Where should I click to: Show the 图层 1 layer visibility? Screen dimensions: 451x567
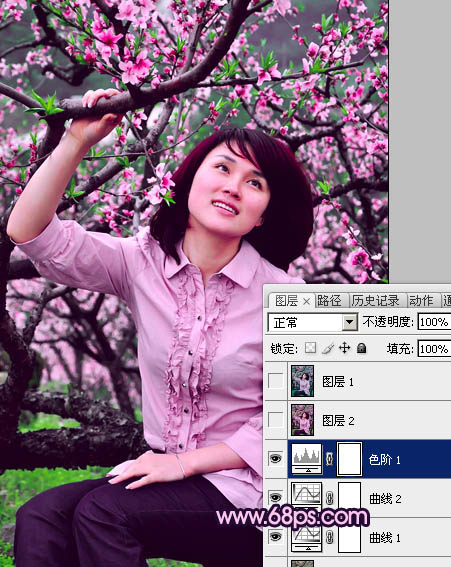point(276,381)
